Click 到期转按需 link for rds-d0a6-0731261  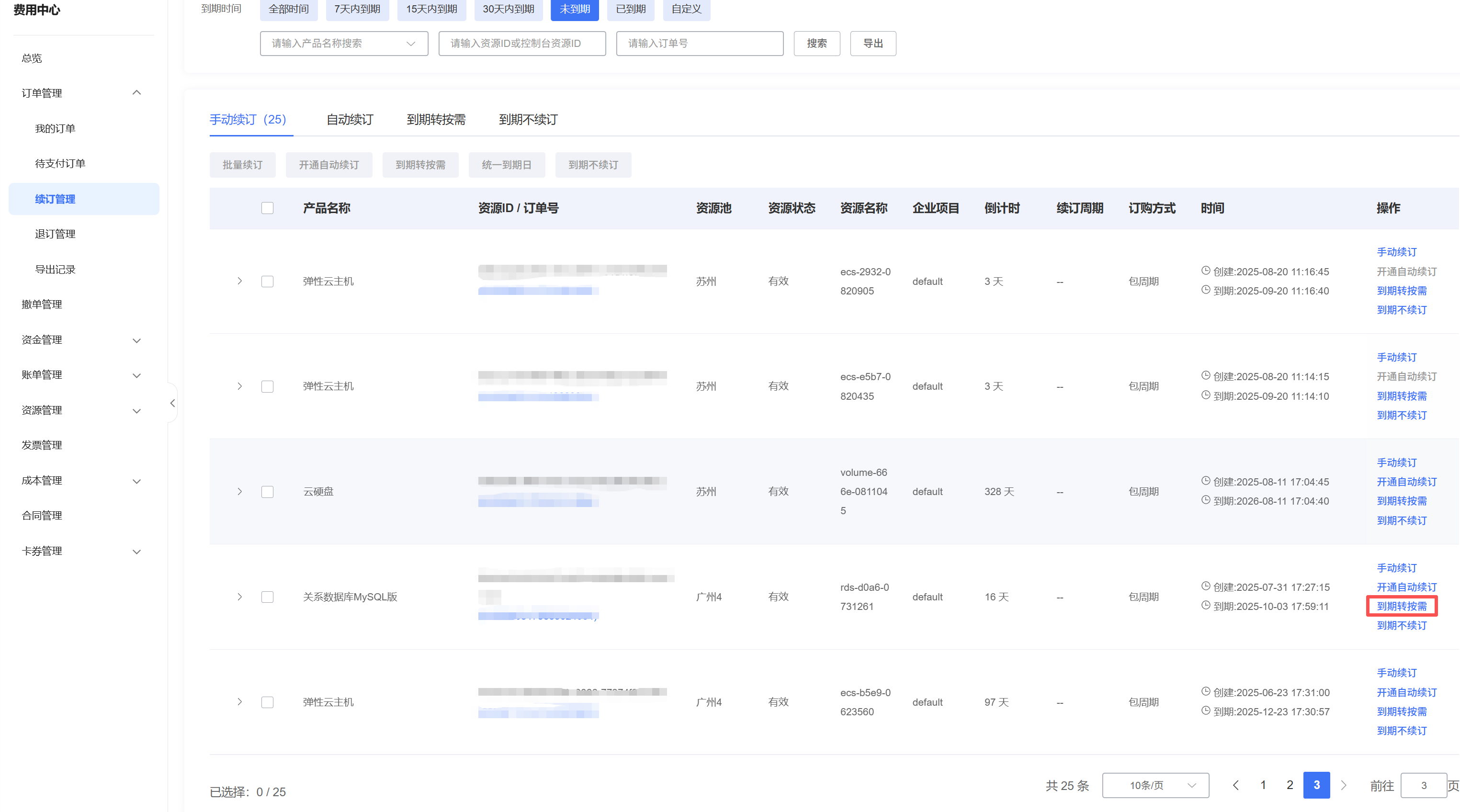pyautogui.click(x=1402, y=606)
